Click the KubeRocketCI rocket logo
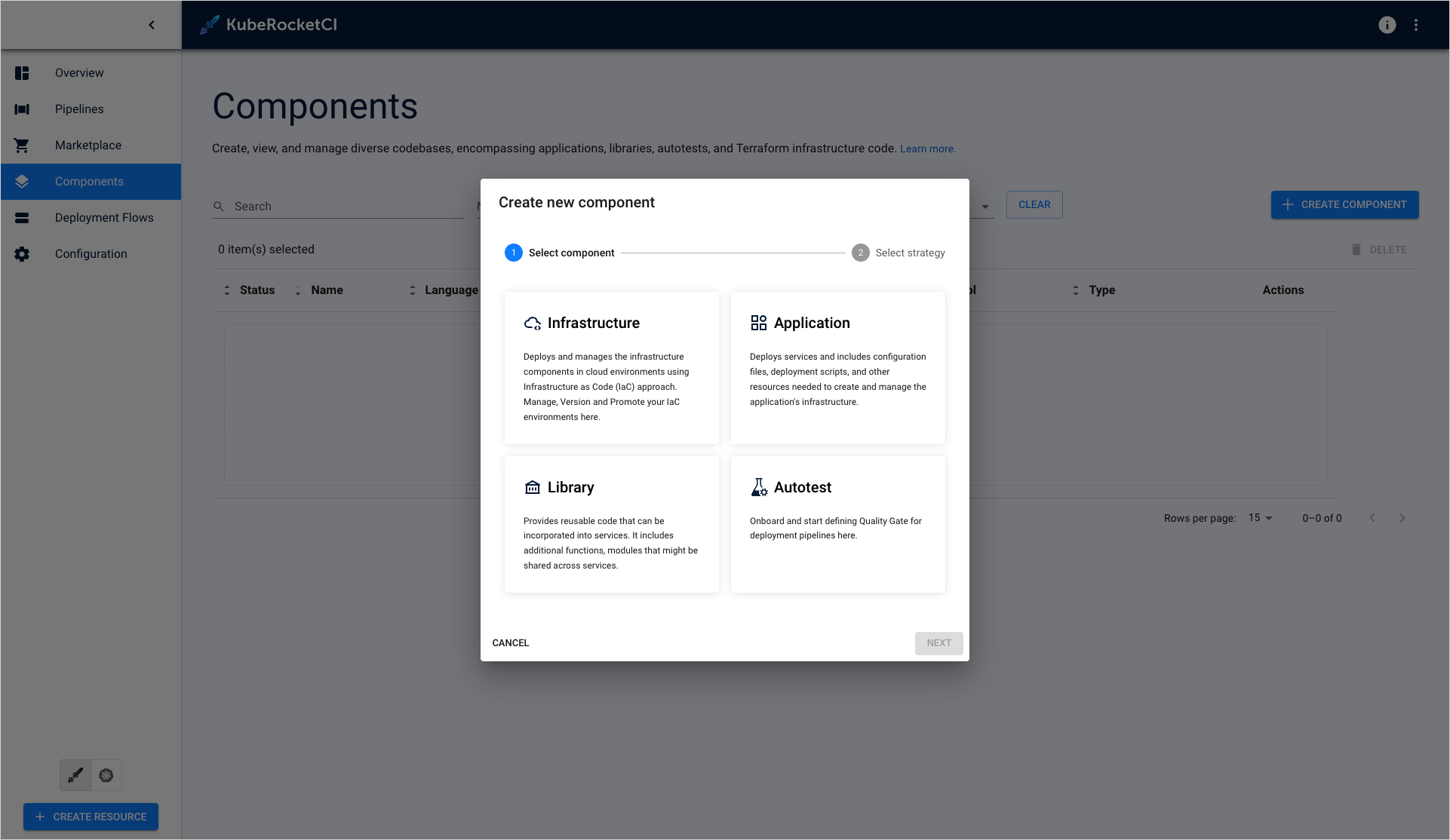The image size is (1450, 840). 210,25
